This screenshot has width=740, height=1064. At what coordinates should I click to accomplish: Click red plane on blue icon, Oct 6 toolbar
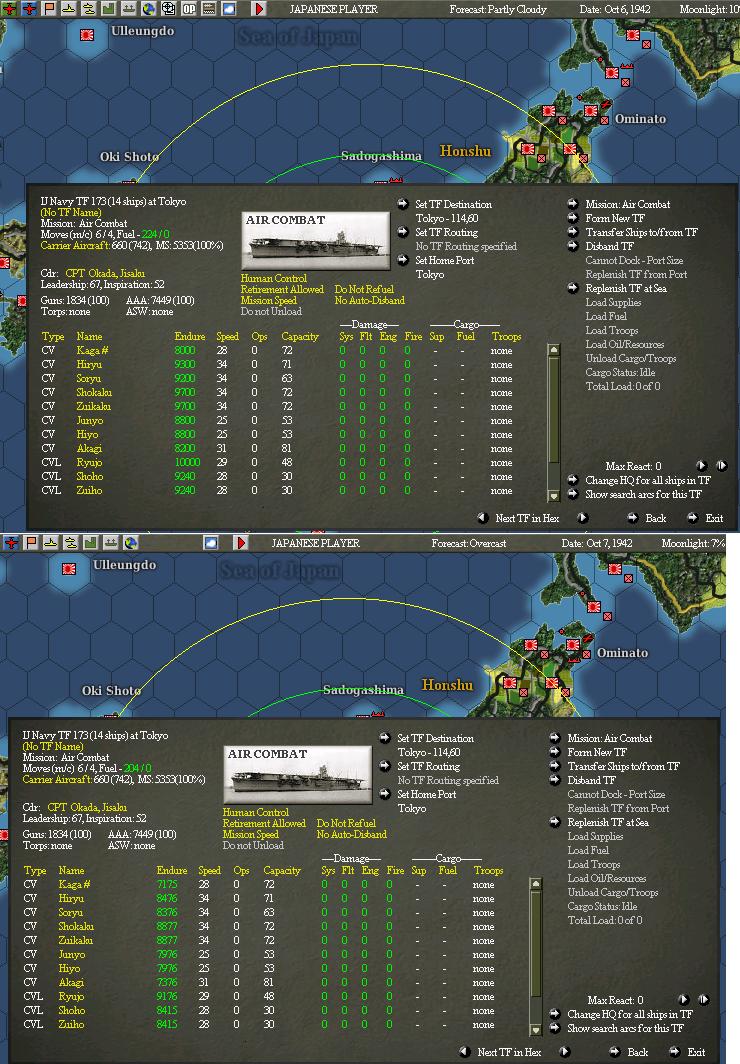[x=29, y=8]
